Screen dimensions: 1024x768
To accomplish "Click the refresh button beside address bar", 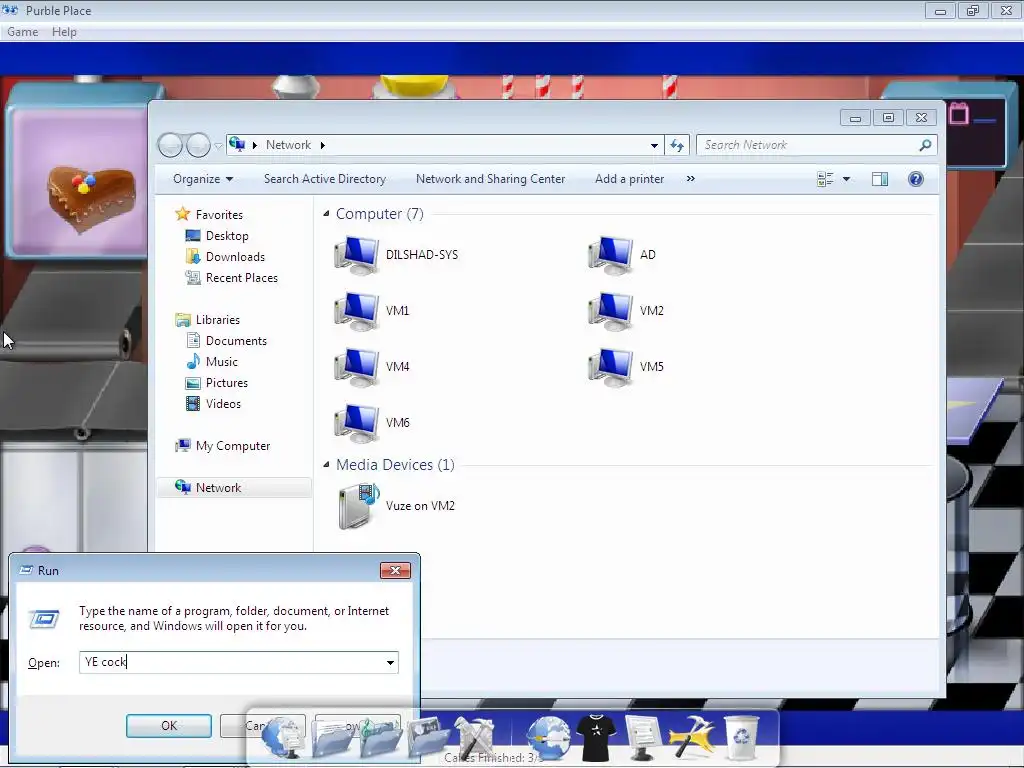I will 677,145.
